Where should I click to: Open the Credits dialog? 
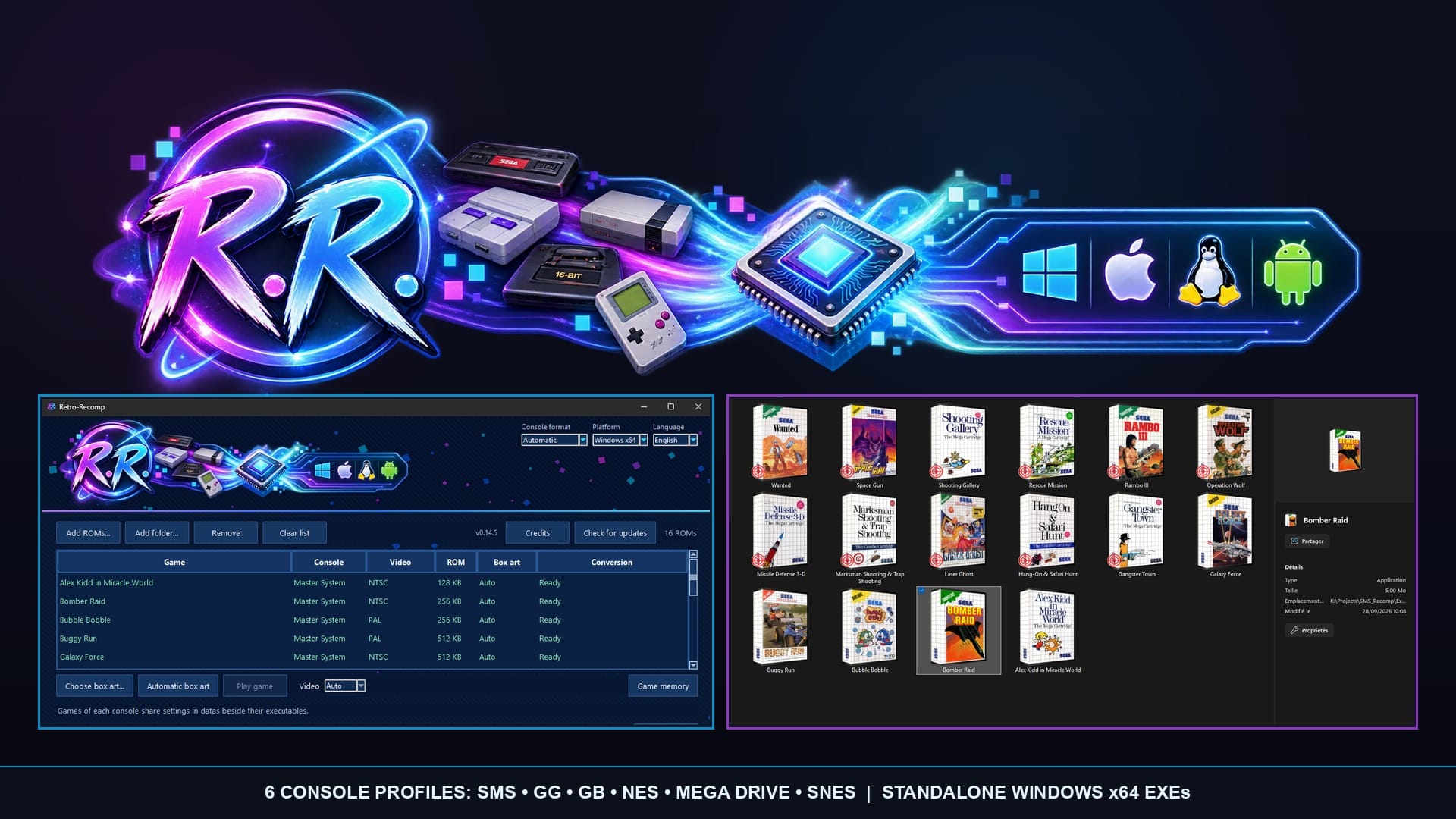(x=538, y=533)
